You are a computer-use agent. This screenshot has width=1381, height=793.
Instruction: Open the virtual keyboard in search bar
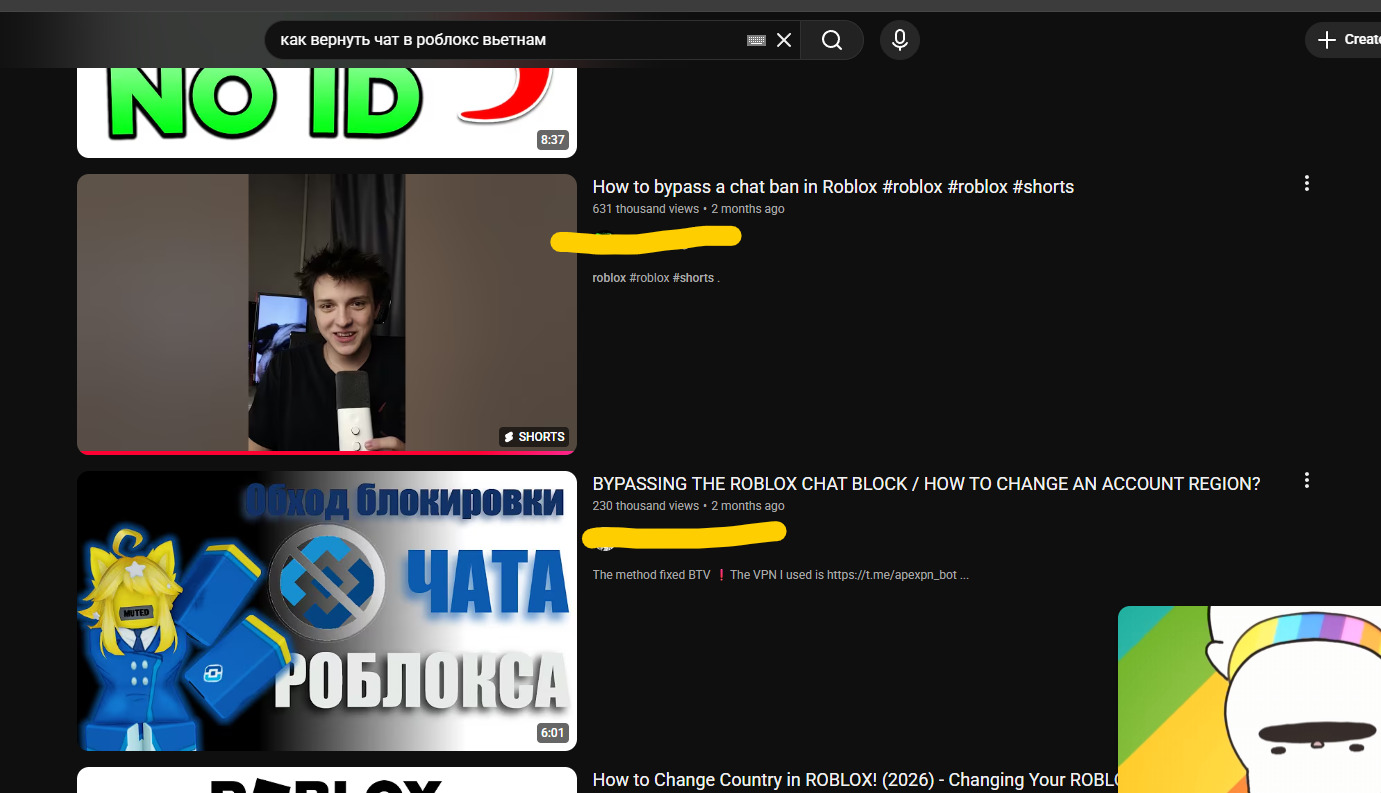click(x=756, y=40)
